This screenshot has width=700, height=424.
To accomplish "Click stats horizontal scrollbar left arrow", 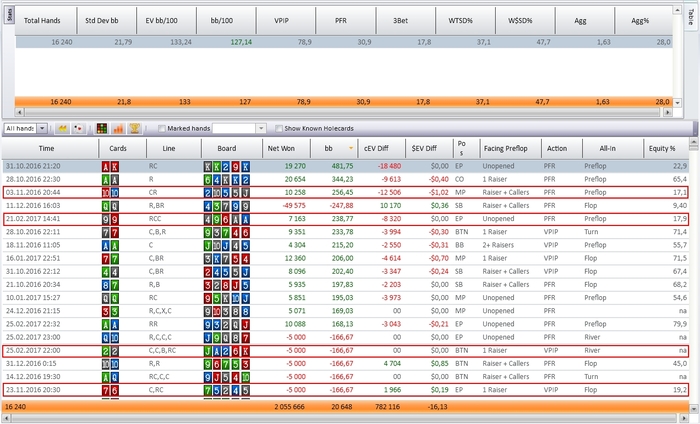I will point(19,112).
